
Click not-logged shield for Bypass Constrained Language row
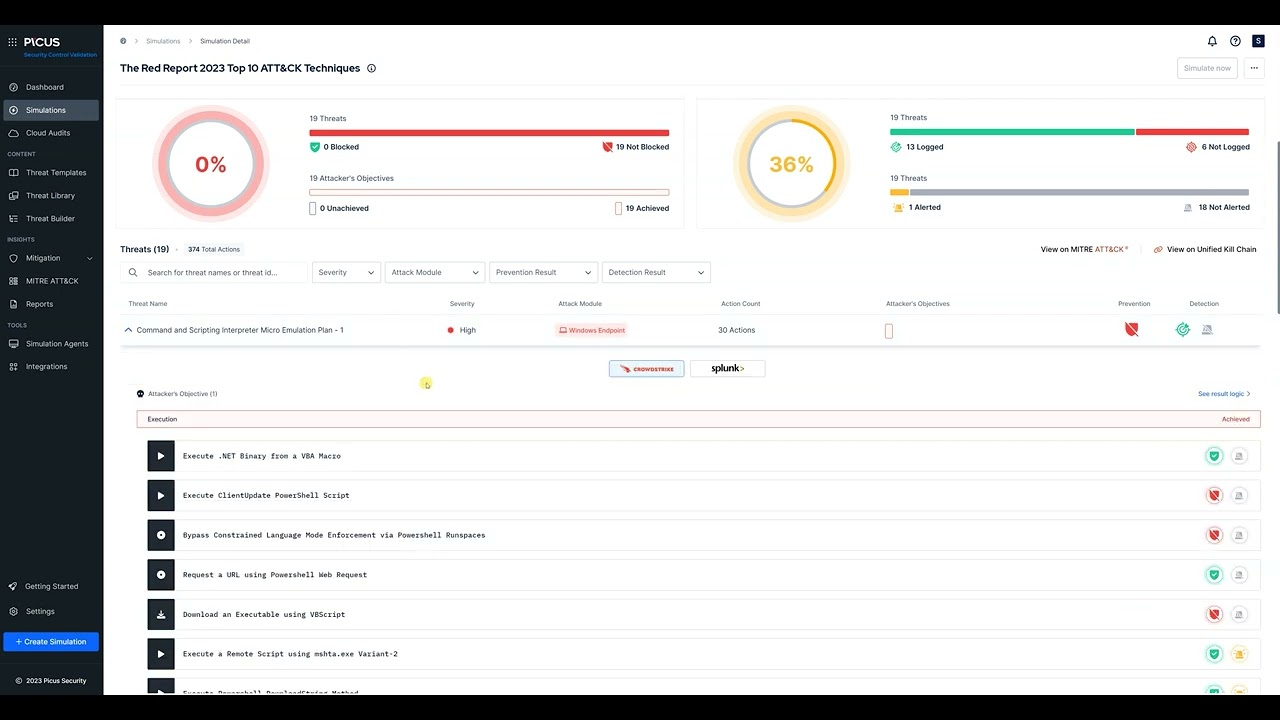[1214, 535]
